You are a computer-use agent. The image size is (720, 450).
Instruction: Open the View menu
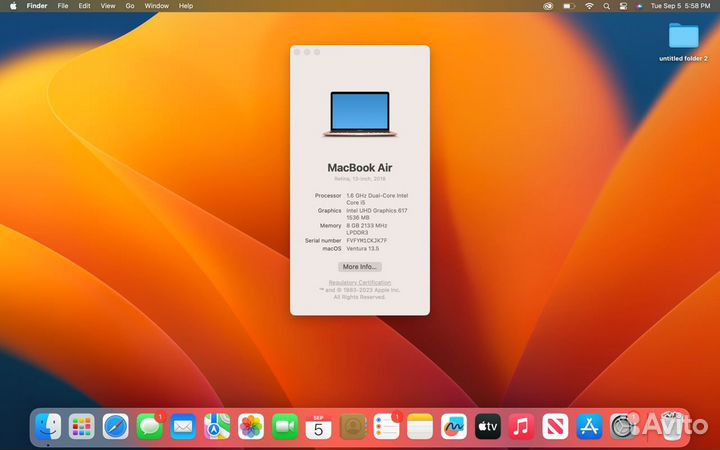108,6
